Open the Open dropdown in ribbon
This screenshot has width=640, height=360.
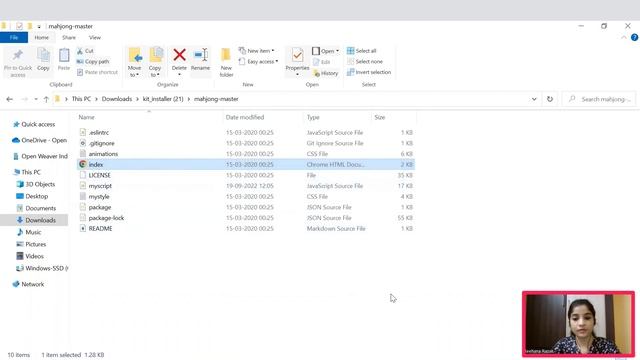tap(326, 51)
